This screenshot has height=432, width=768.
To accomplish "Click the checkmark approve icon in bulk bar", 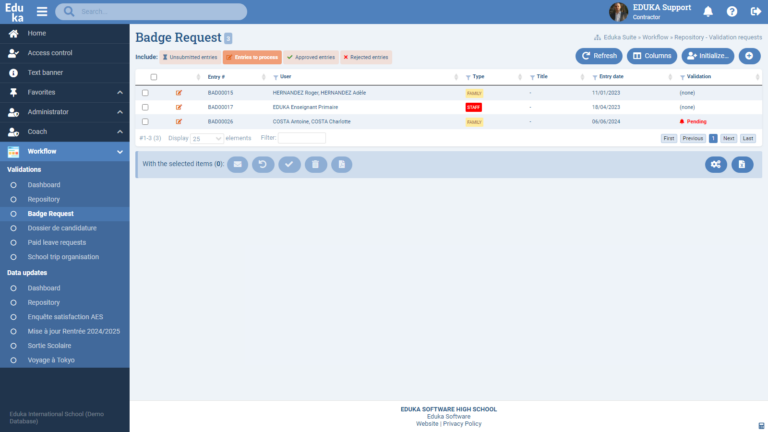I will tap(289, 163).
